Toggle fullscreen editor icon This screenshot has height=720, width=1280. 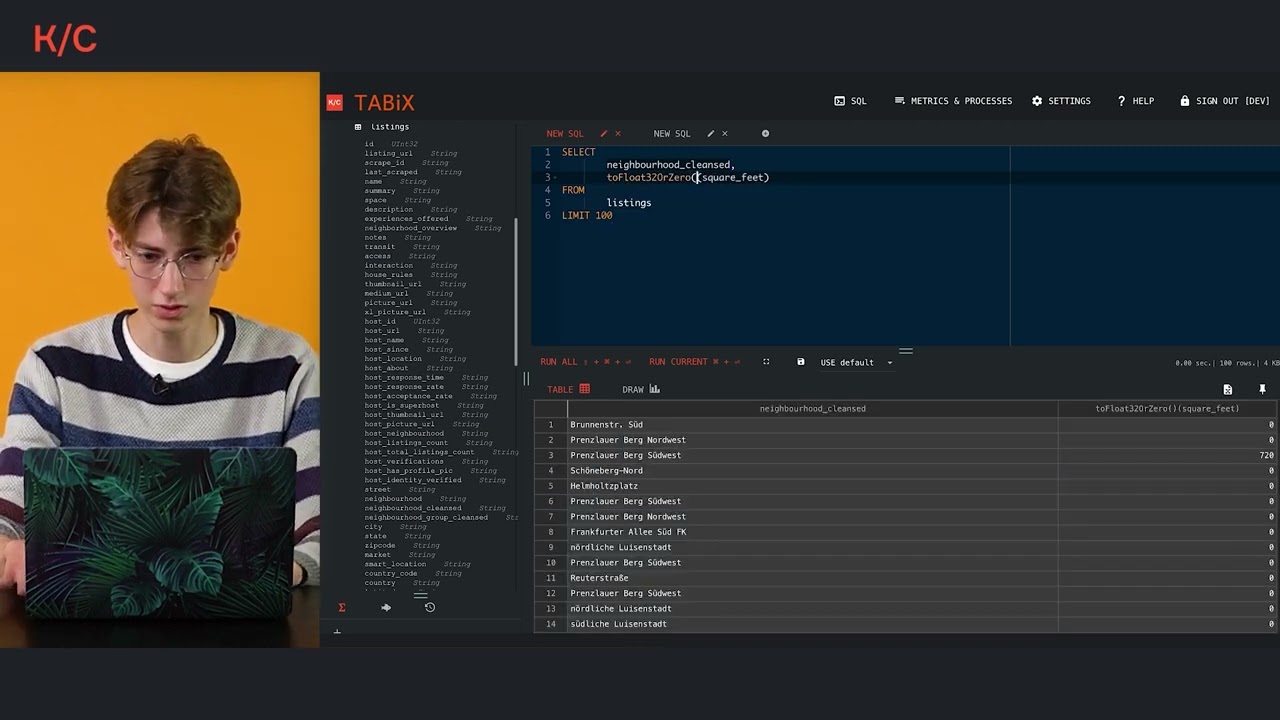coord(766,362)
